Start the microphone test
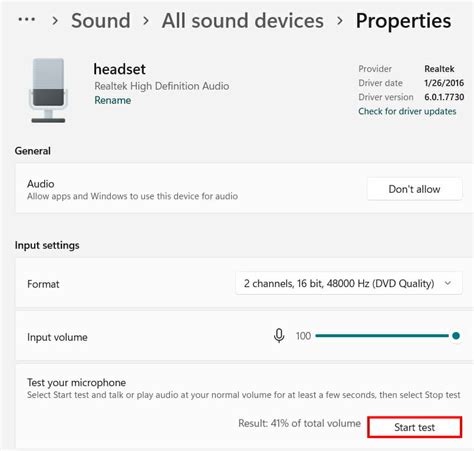474x451 pixels. click(415, 427)
